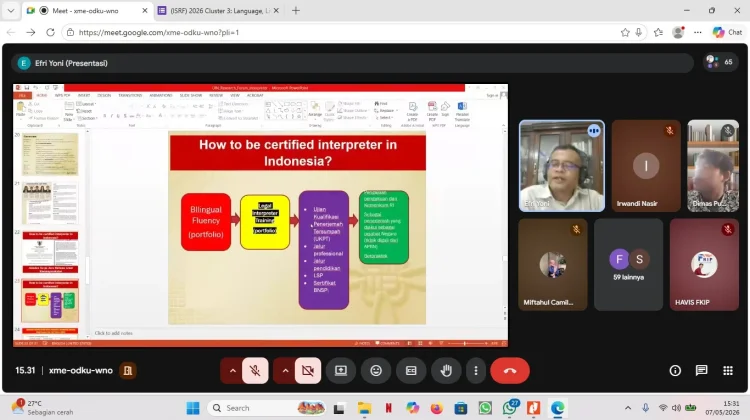Open WhatsApp with 27 badge on taskbar
The image size is (750, 420).
509,408
